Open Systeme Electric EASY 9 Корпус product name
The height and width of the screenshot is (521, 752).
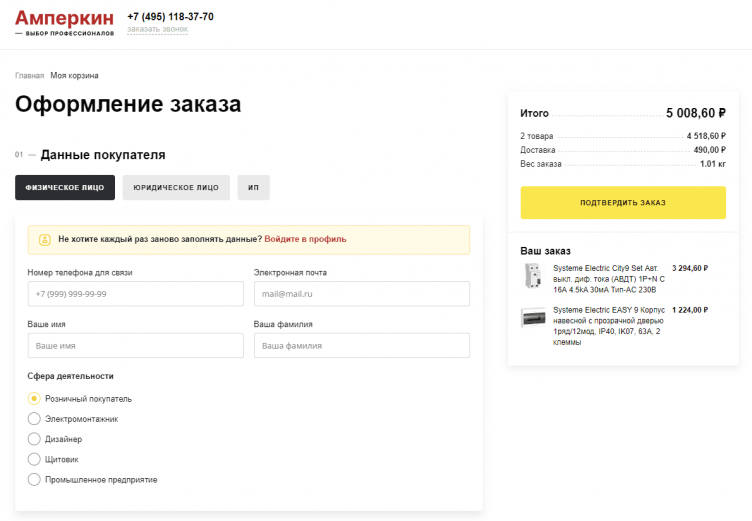pyautogui.click(x=609, y=326)
